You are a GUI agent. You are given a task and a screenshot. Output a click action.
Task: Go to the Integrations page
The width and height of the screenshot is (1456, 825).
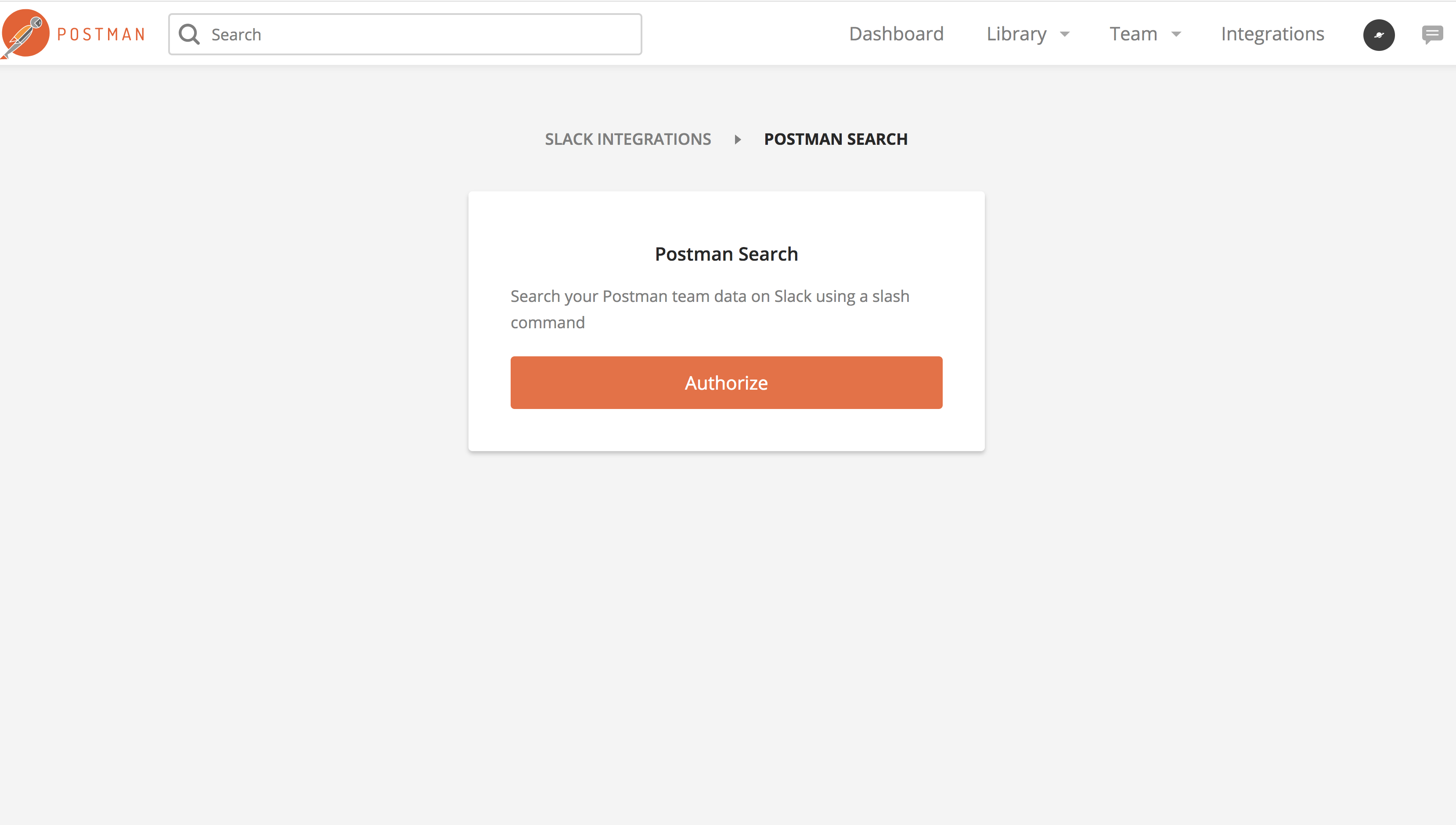(1272, 34)
